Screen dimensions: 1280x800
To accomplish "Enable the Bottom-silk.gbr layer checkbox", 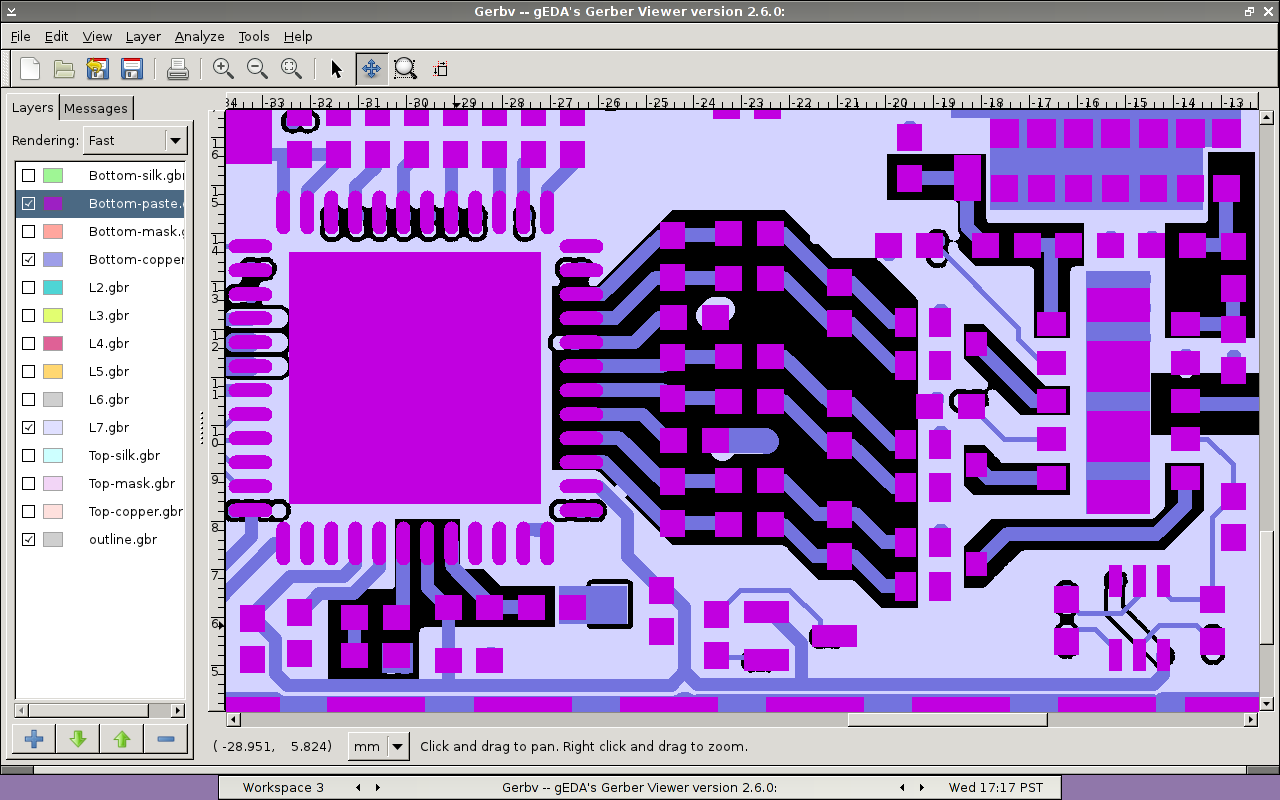I will click(29, 175).
